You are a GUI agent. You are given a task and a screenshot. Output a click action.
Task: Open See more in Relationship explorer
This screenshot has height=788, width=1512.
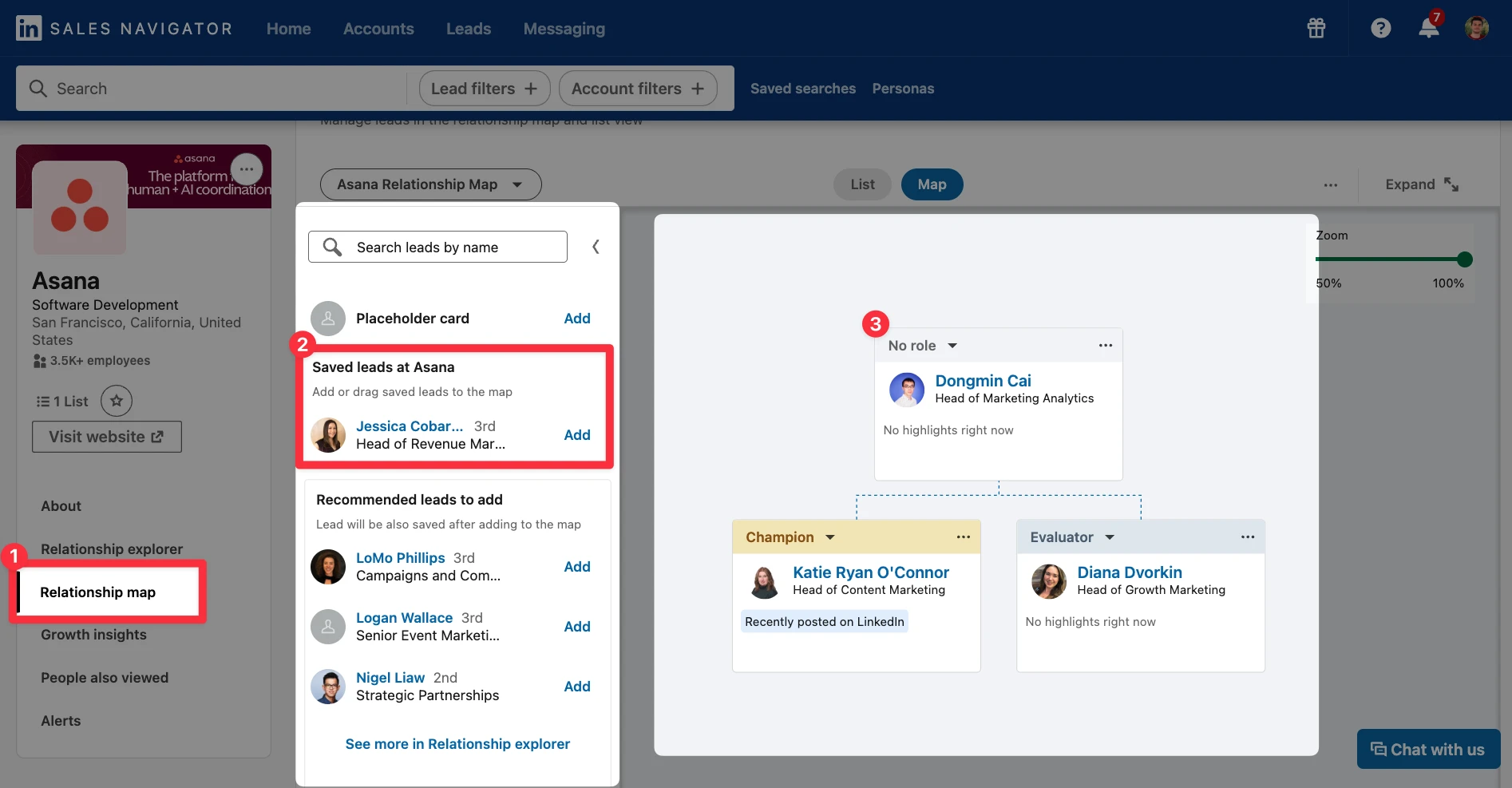[457, 744]
